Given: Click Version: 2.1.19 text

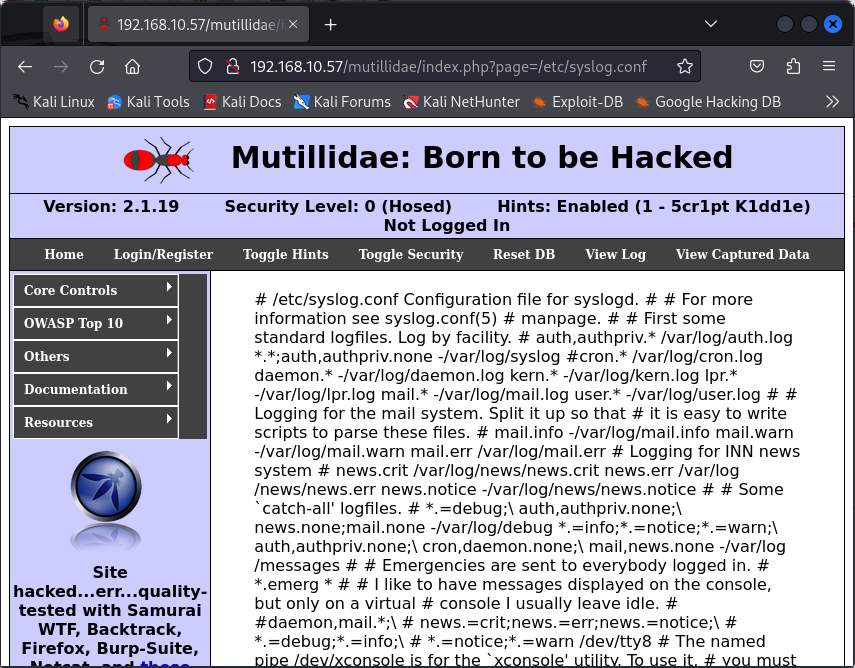Looking at the screenshot, I should (111, 206).
